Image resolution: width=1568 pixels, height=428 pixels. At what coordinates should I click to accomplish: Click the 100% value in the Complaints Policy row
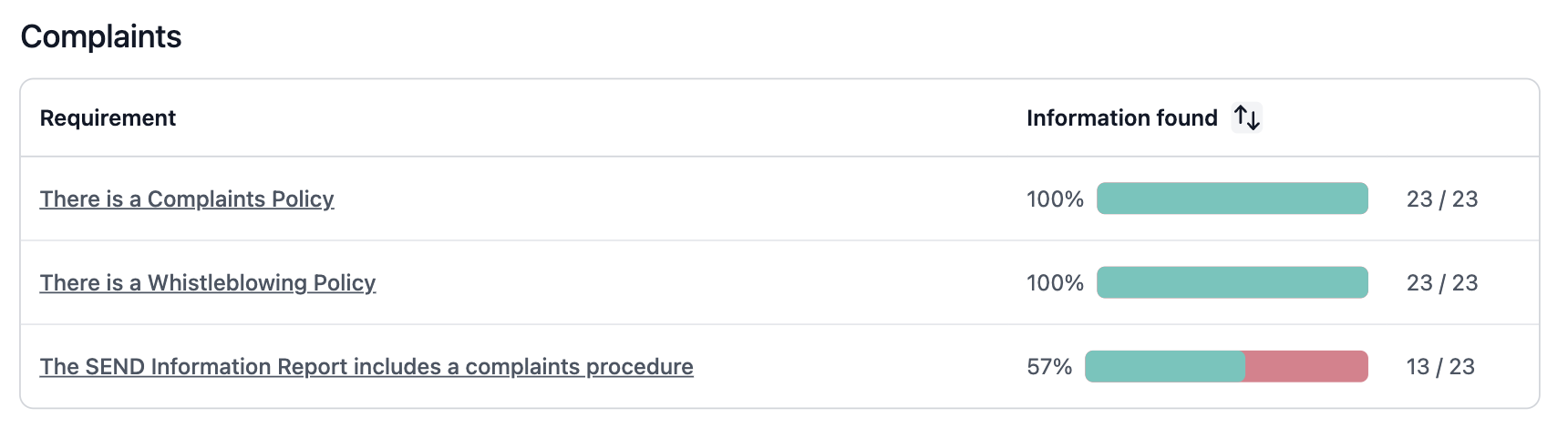[1055, 199]
